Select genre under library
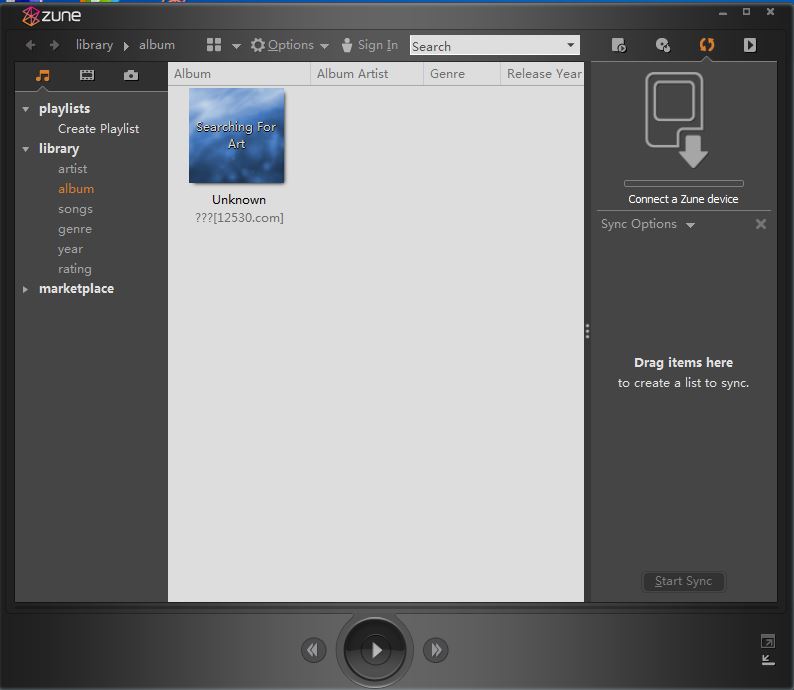 [x=74, y=229]
